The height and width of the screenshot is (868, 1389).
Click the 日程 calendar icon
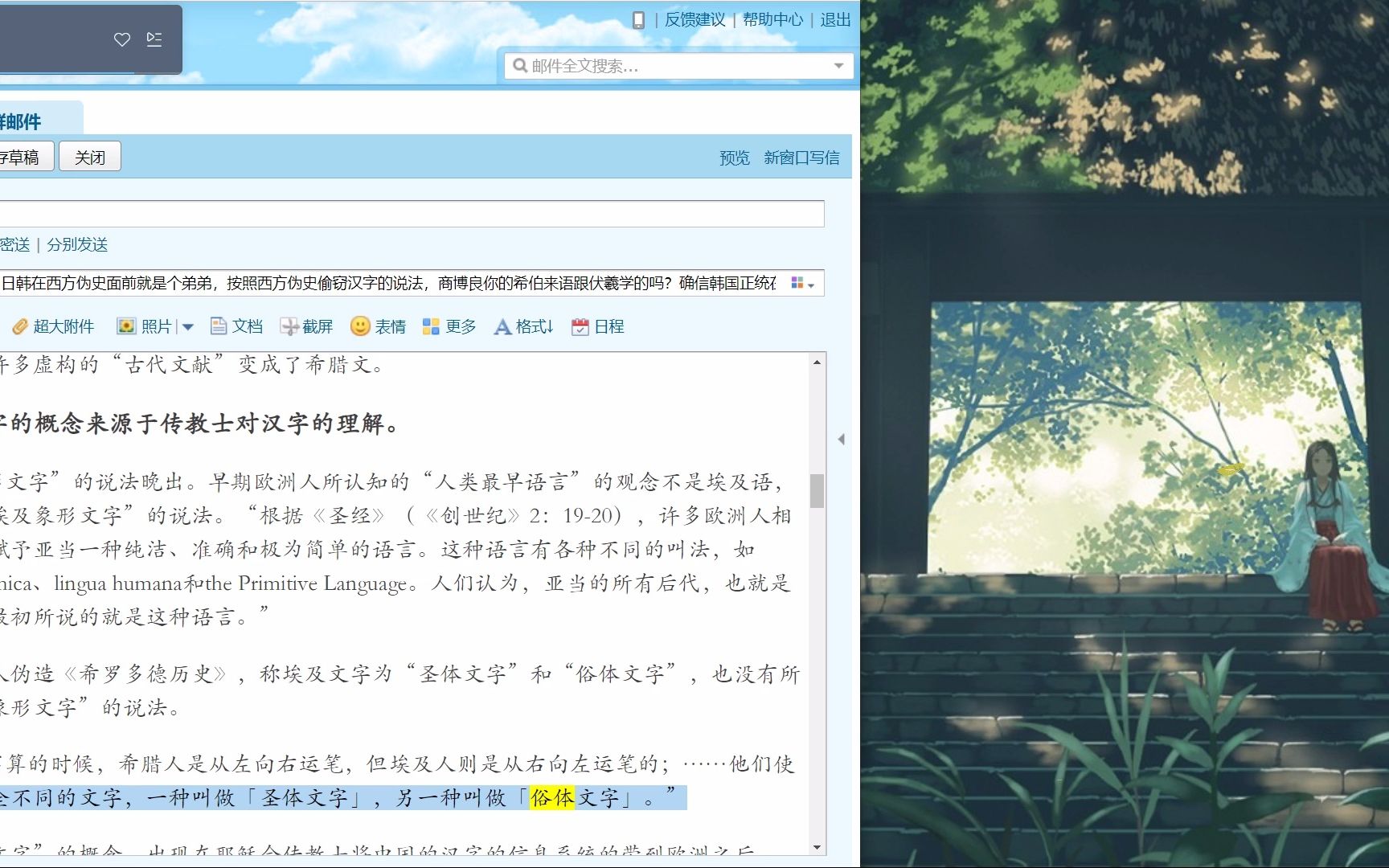tap(580, 326)
